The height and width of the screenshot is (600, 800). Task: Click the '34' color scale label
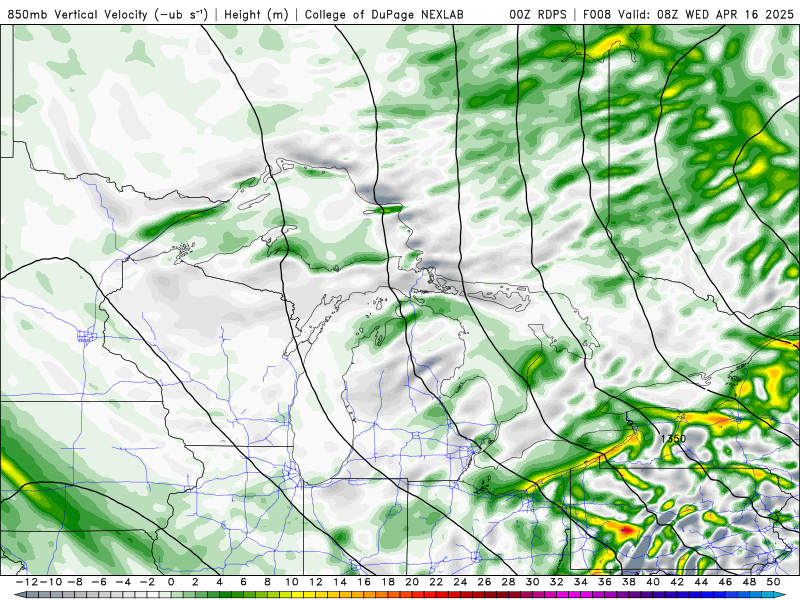tap(581, 582)
